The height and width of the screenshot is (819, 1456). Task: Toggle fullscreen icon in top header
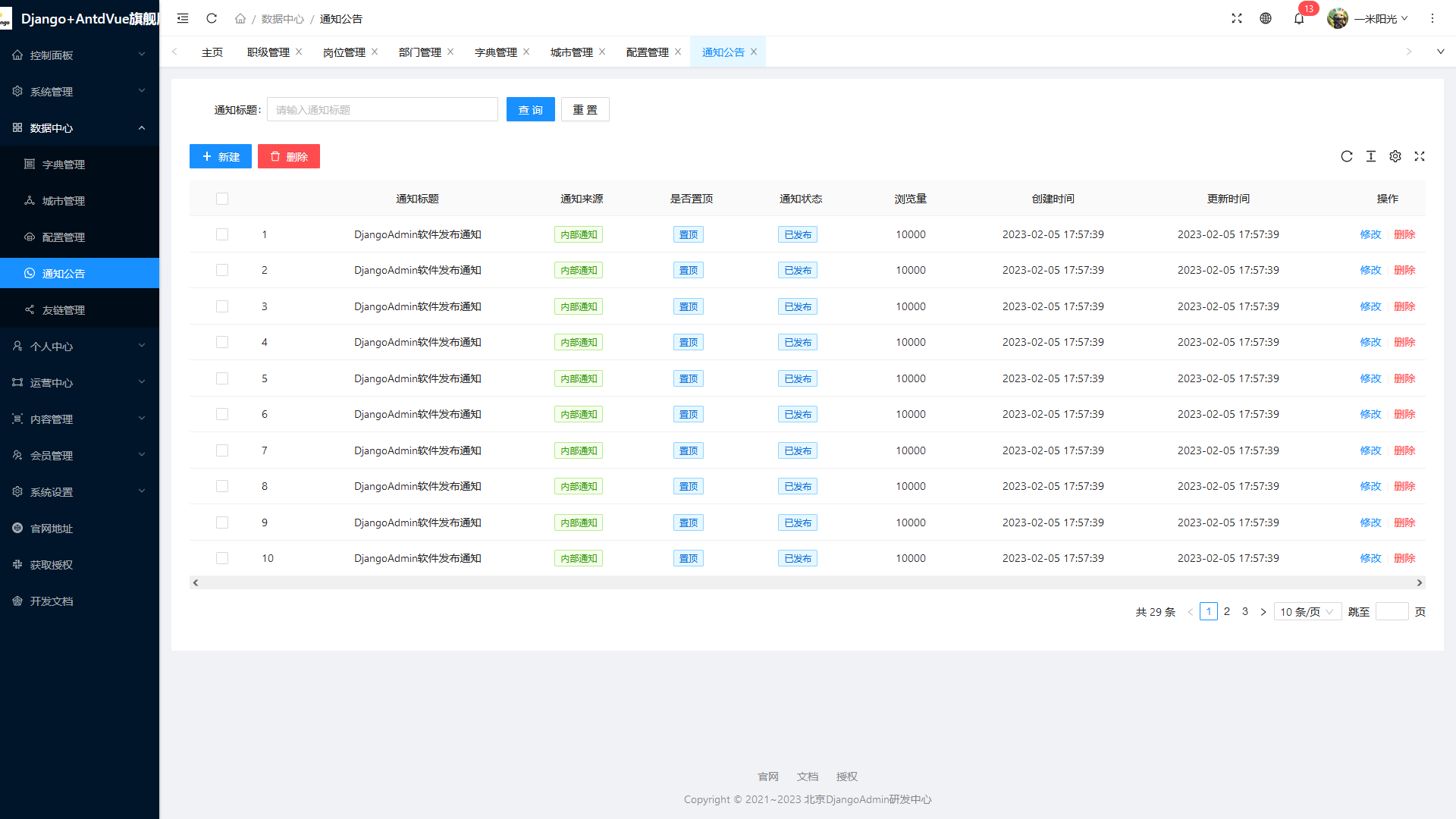point(1237,18)
